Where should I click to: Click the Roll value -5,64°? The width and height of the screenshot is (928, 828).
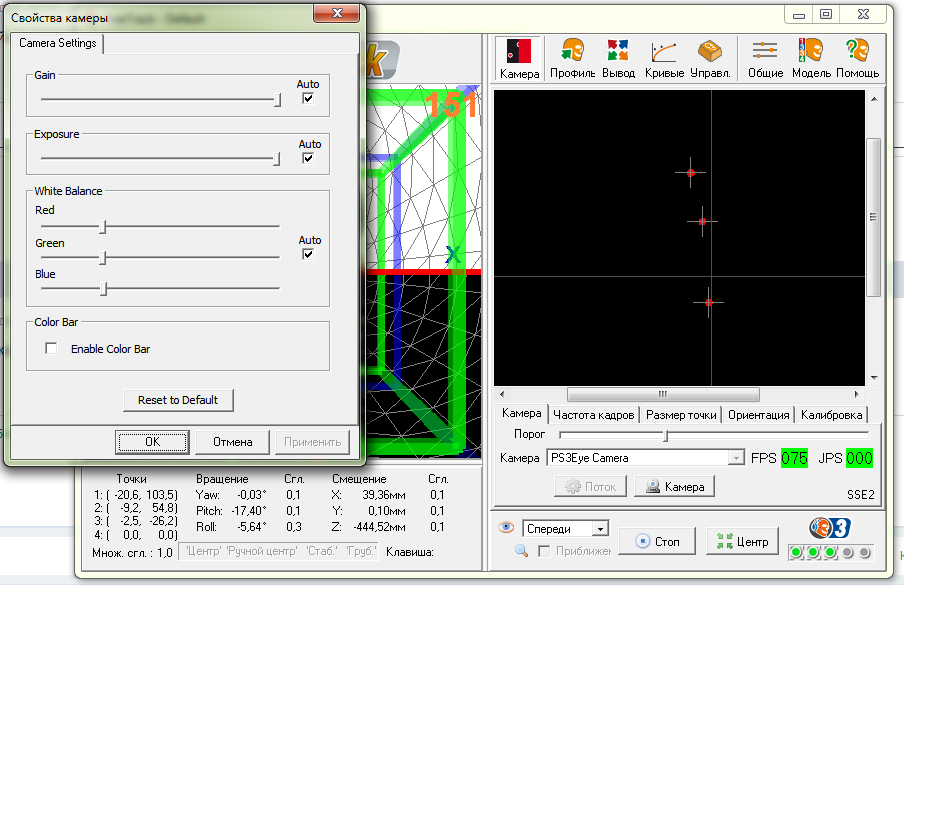(x=252, y=527)
